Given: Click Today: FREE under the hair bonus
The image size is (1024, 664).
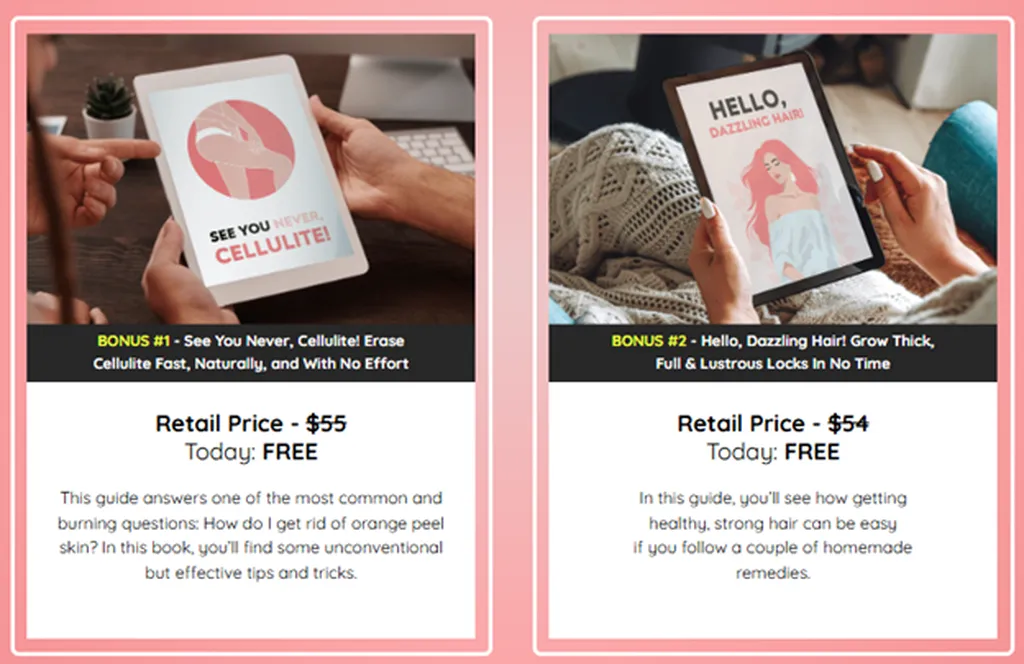Looking at the screenshot, I should (773, 452).
